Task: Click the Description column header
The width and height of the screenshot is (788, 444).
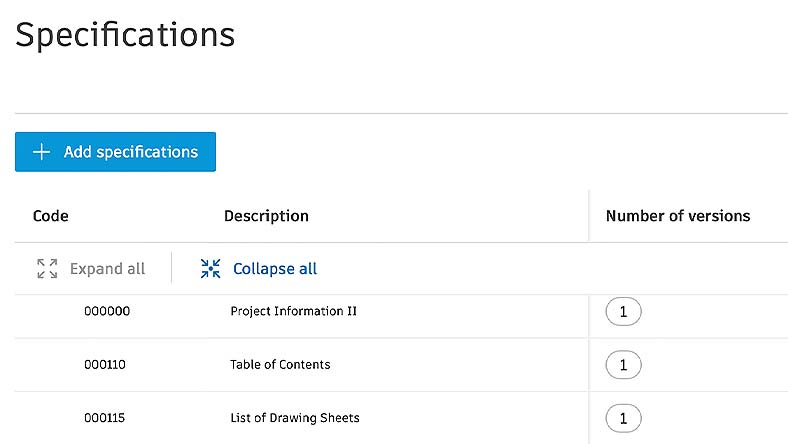Action: (266, 216)
